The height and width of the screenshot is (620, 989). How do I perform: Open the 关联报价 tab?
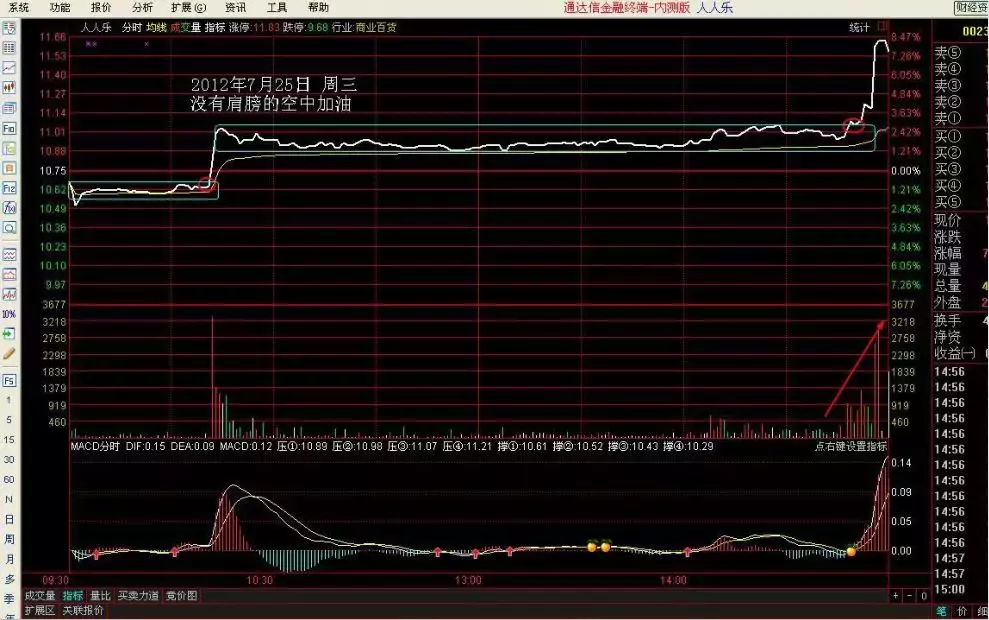(x=83, y=611)
